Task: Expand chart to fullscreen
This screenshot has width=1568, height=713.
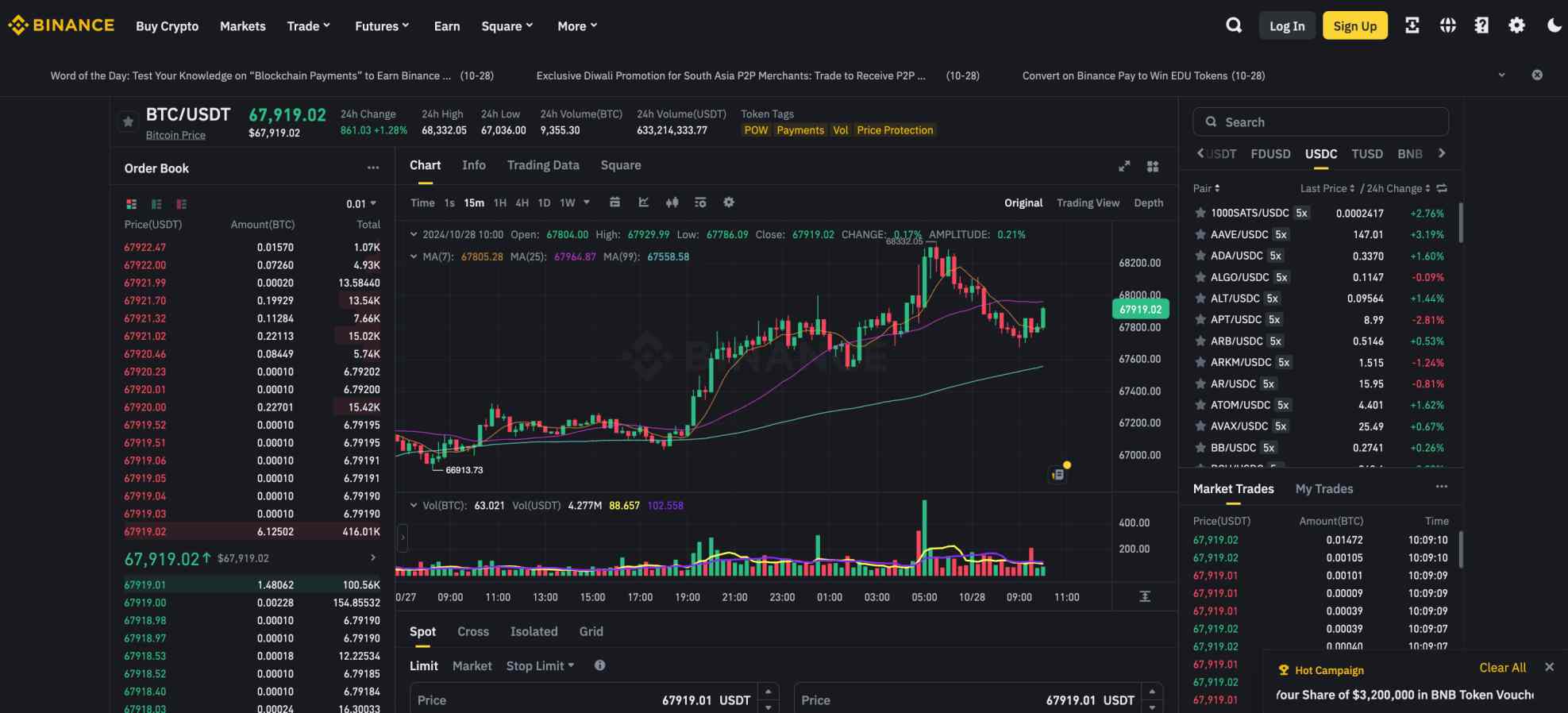Action: pyautogui.click(x=1124, y=166)
